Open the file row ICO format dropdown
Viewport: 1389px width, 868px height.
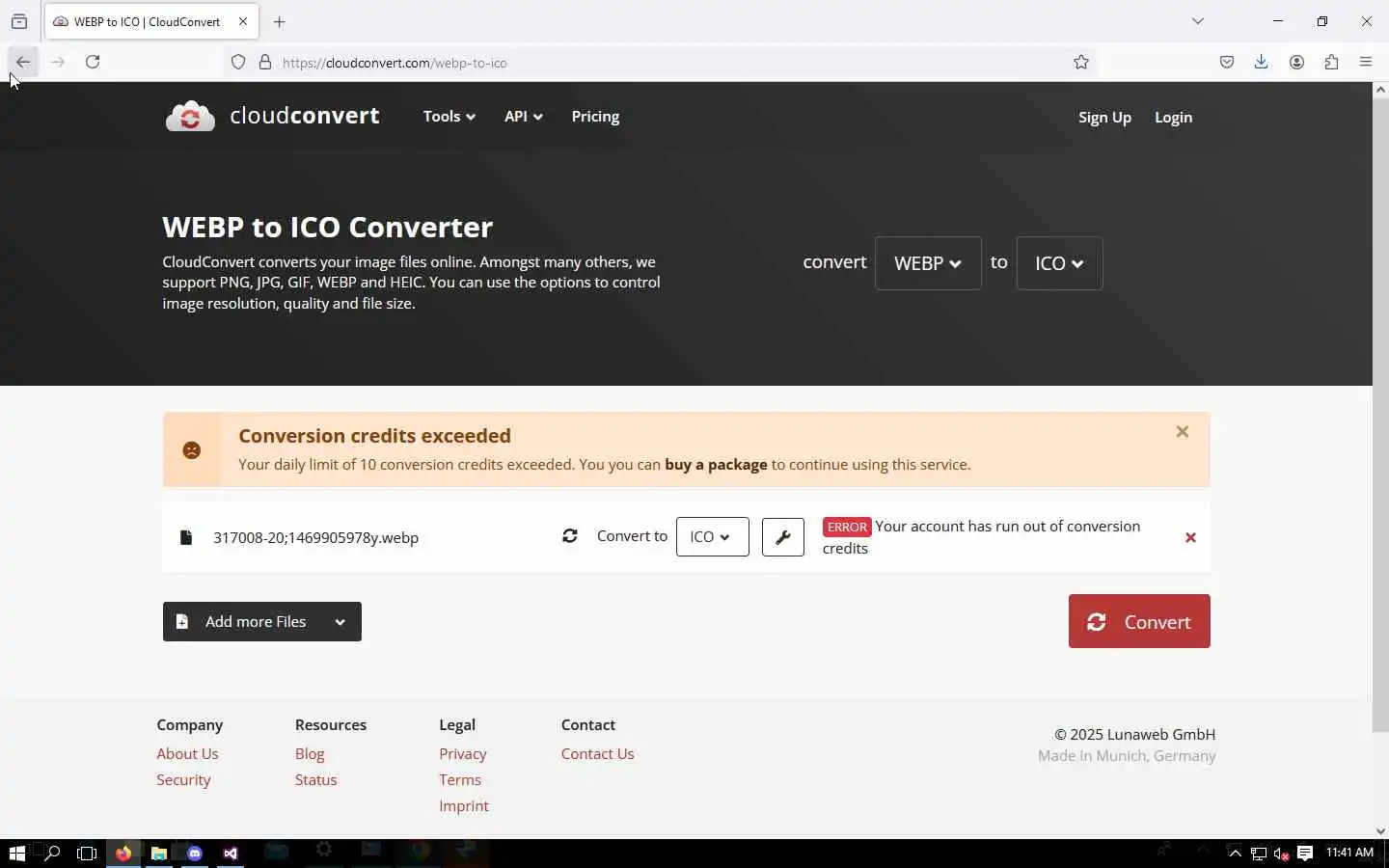(712, 537)
